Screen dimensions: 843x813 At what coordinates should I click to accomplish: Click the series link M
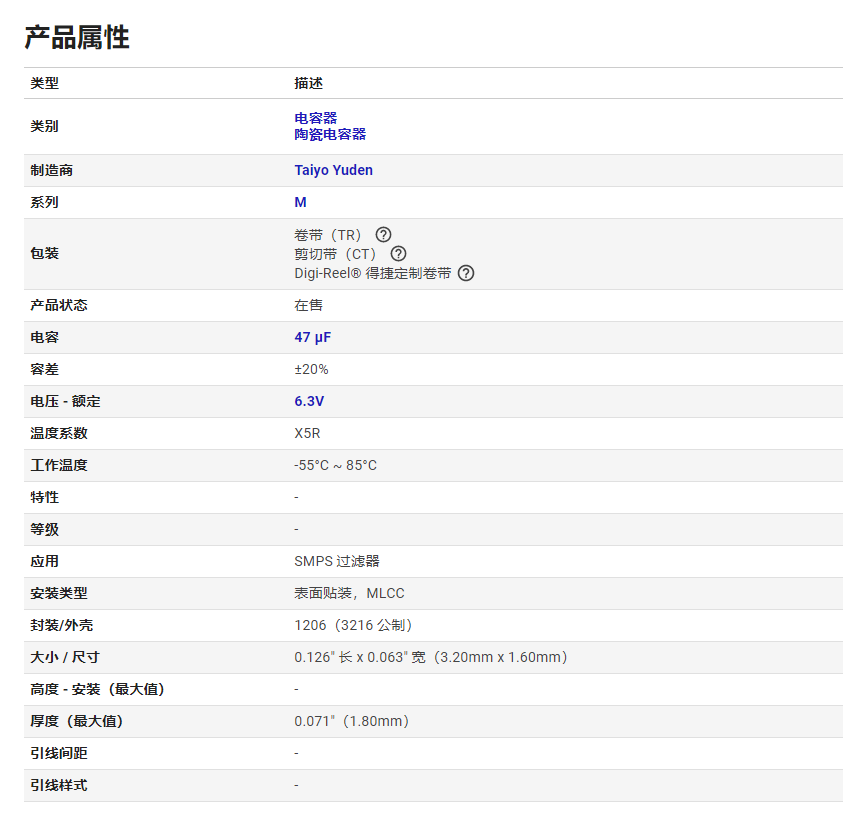pos(301,202)
